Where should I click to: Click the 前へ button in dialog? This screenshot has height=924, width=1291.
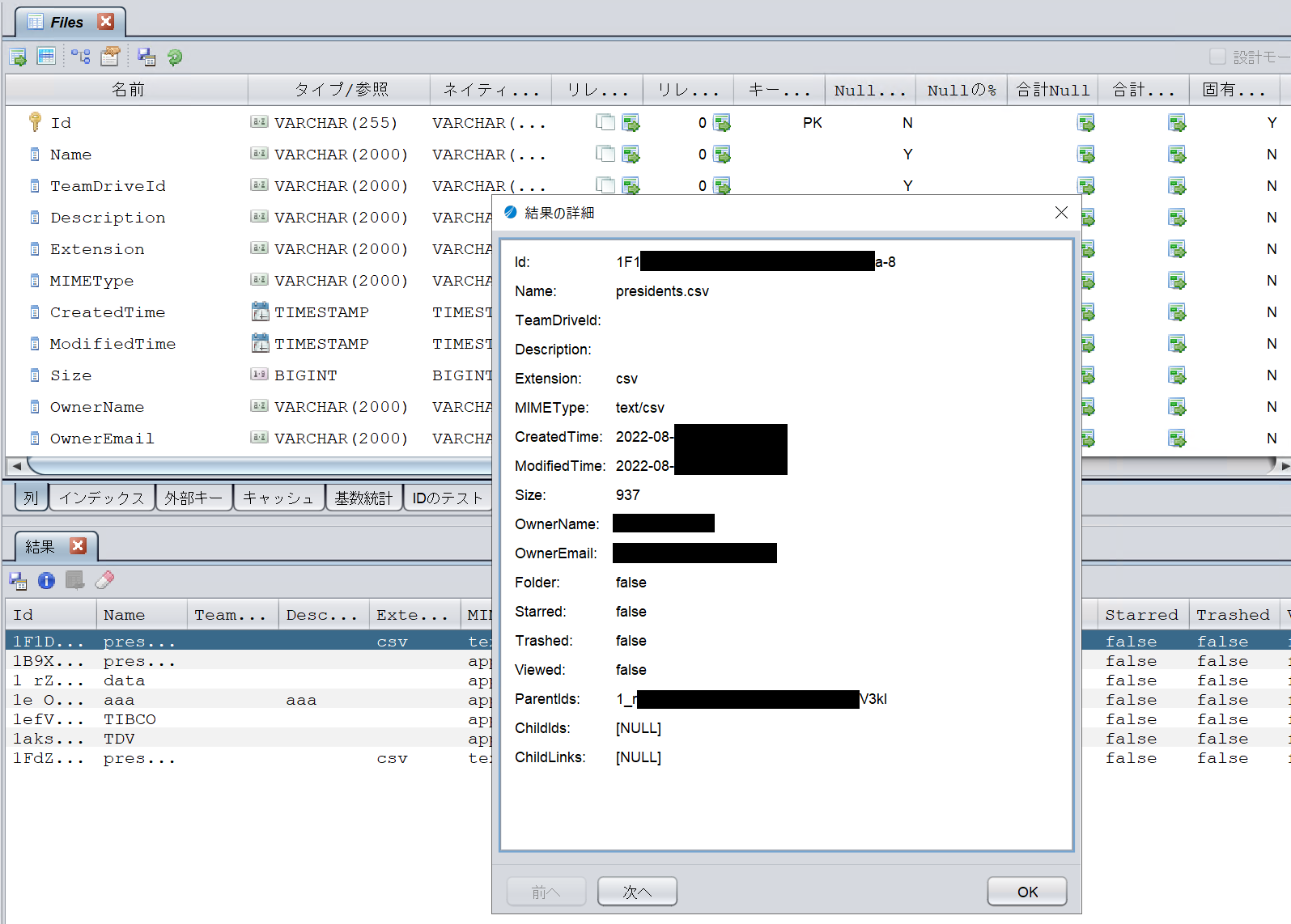[546, 892]
